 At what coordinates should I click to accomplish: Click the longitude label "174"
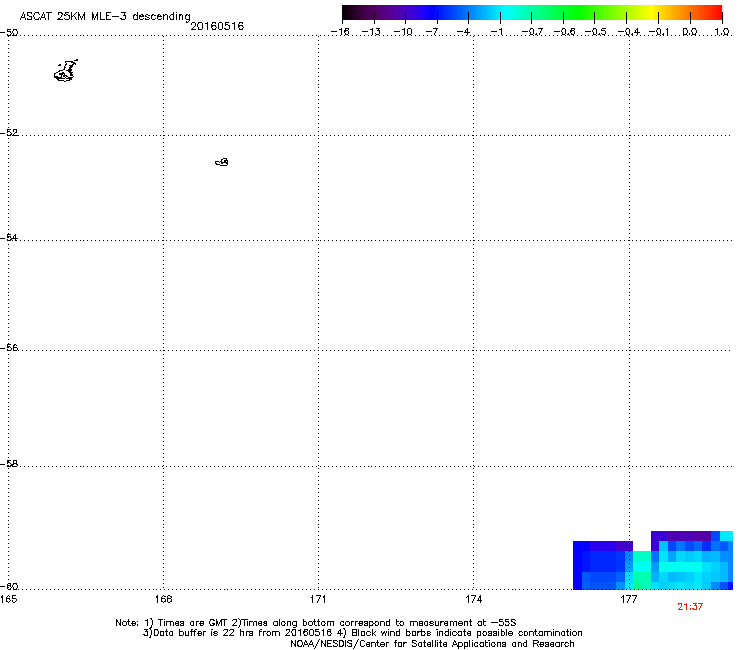pyautogui.click(x=473, y=599)
